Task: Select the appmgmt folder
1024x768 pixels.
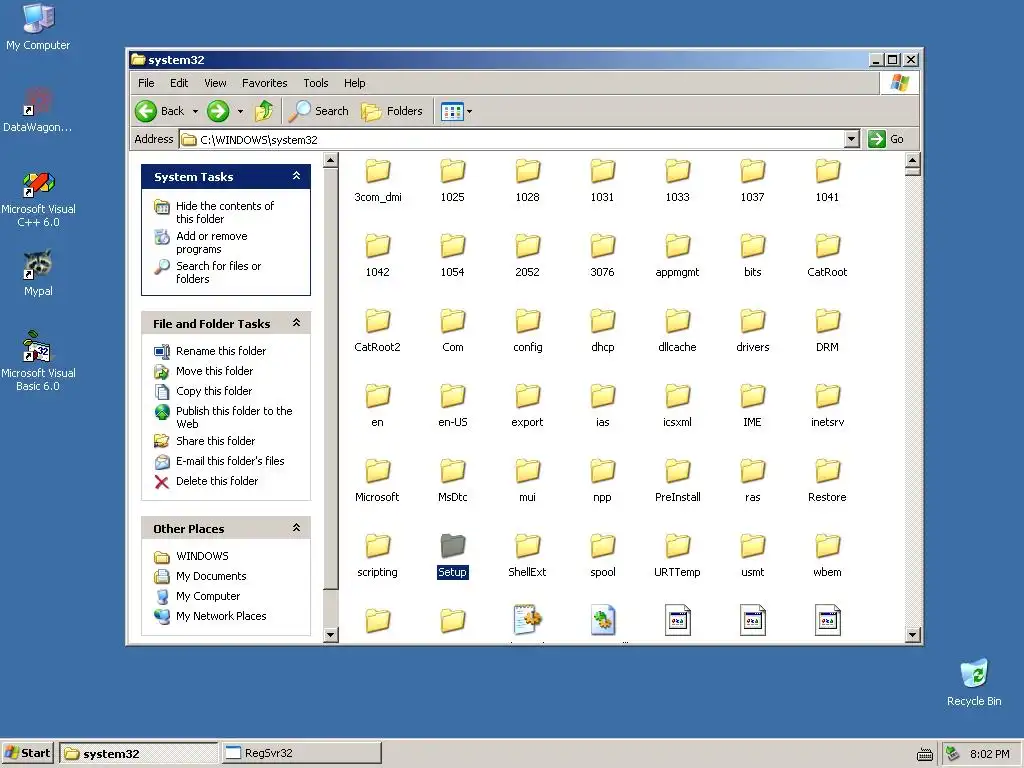Action: tap(677, 256)
